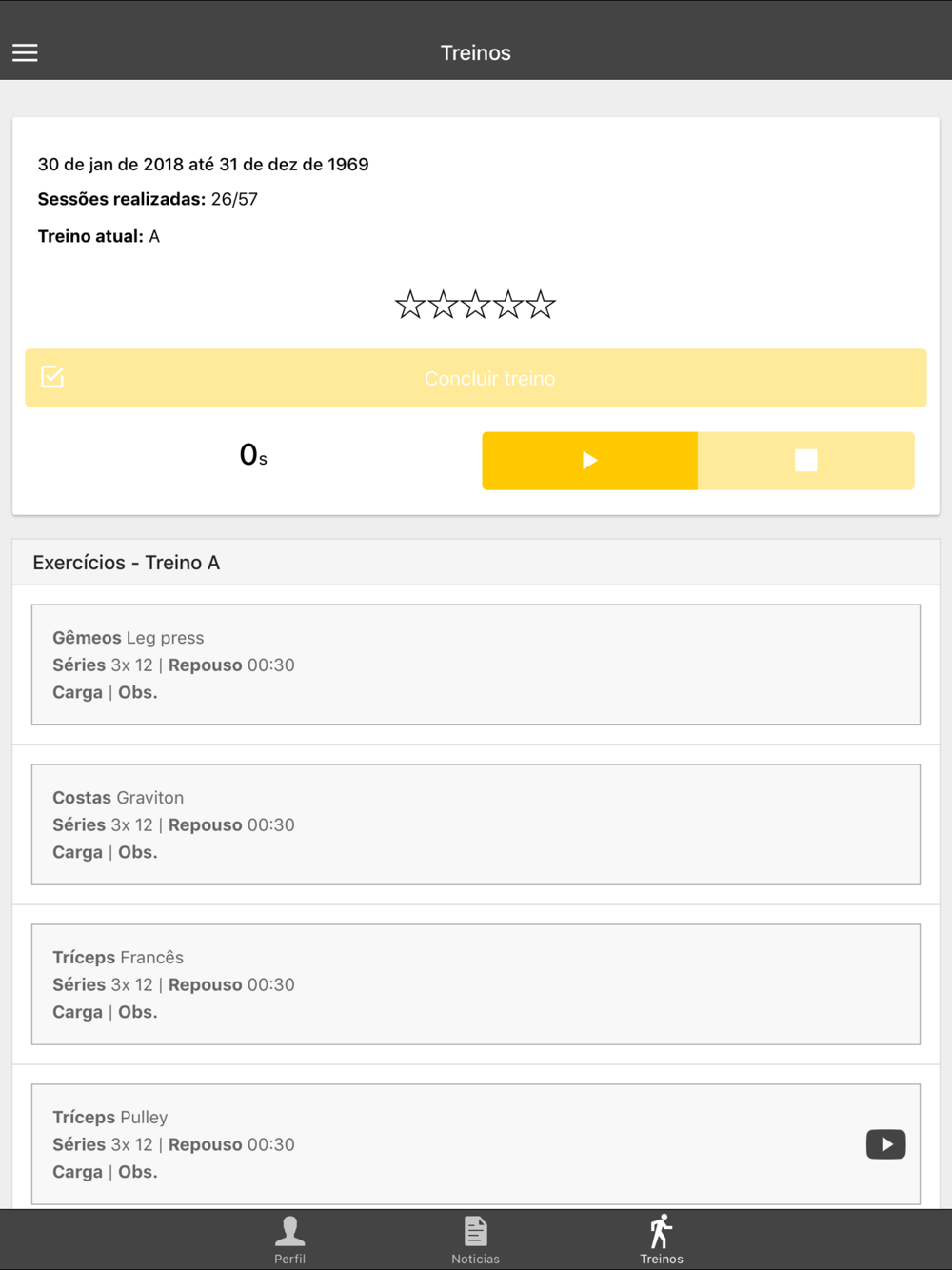Select the Tríceps Pulley exercise card

point(476,1144)
